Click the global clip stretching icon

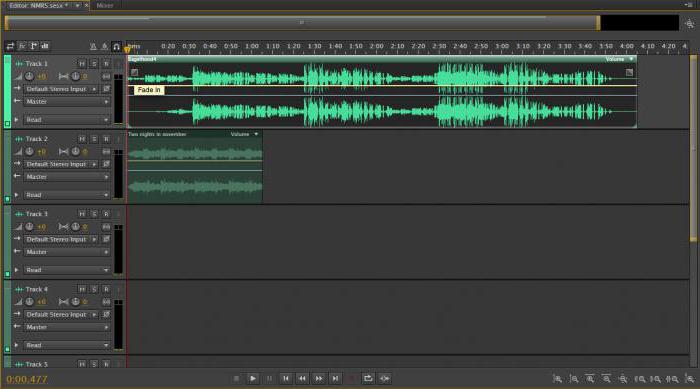(x=104, y=46)
